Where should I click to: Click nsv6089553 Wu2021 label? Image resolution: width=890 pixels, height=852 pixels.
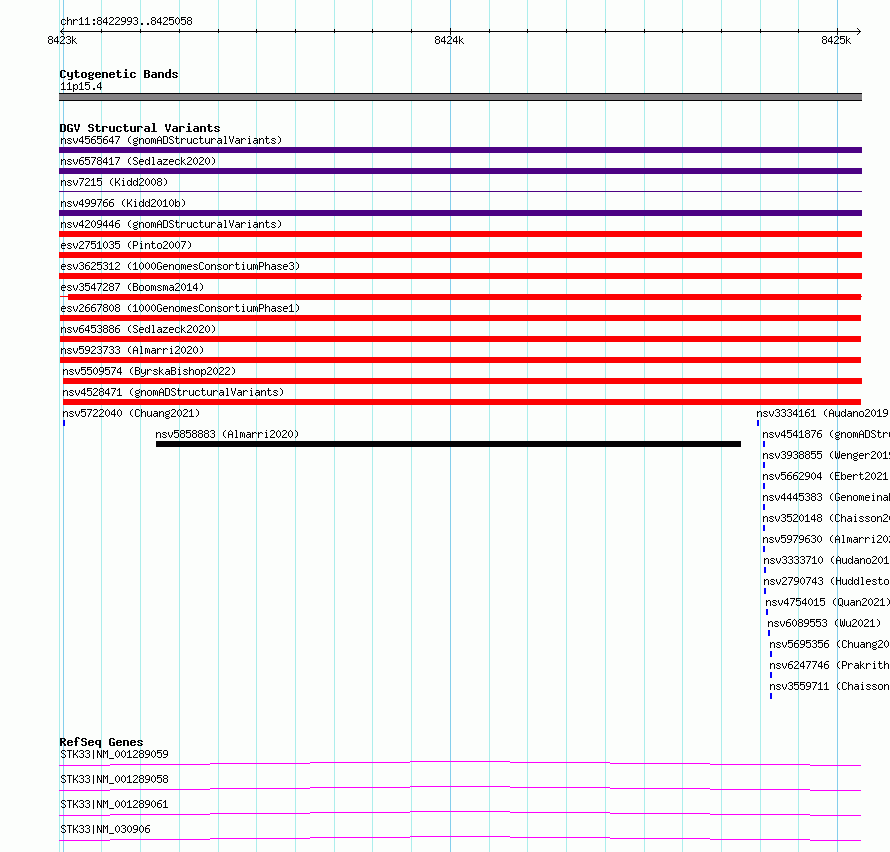point(824,623)
